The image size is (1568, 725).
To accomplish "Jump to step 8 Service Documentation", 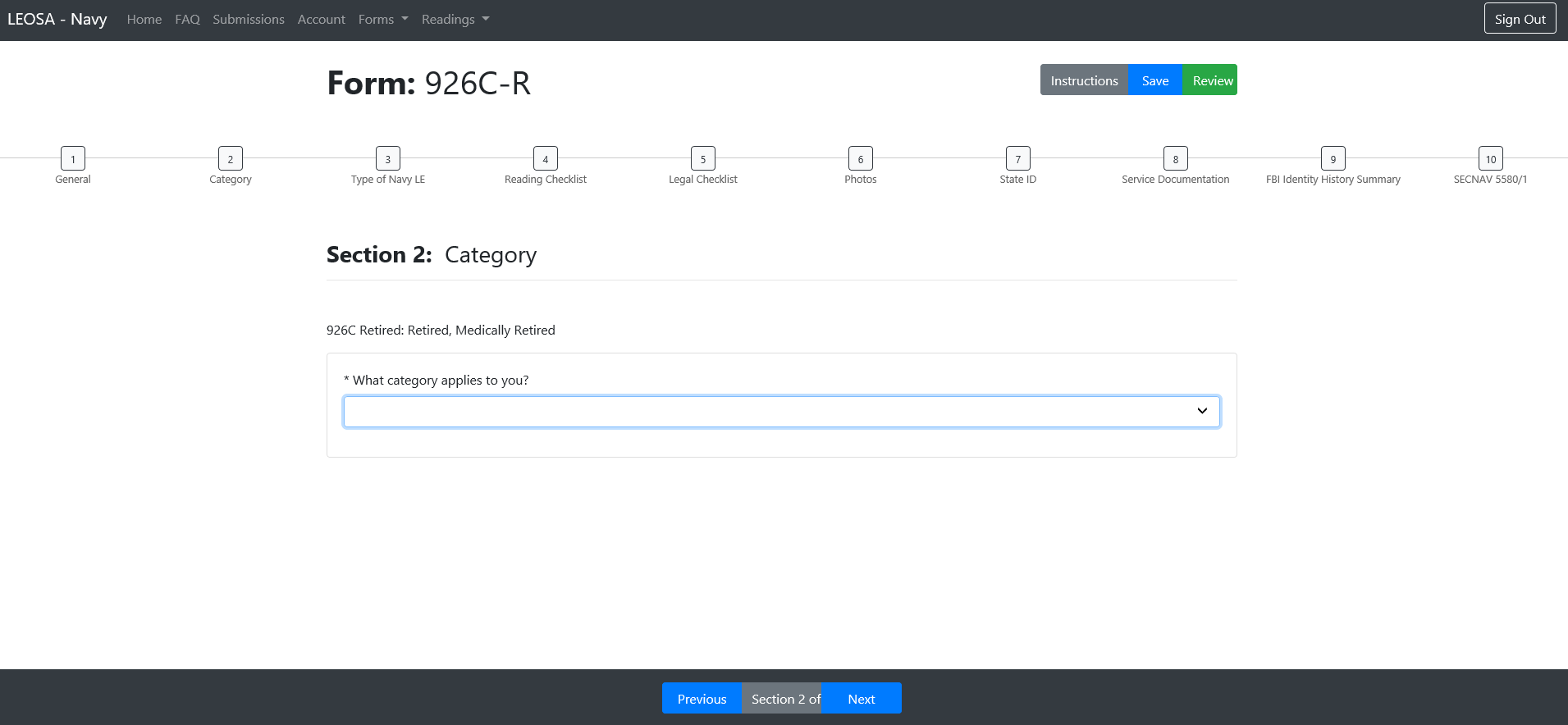I will 1176,159.
